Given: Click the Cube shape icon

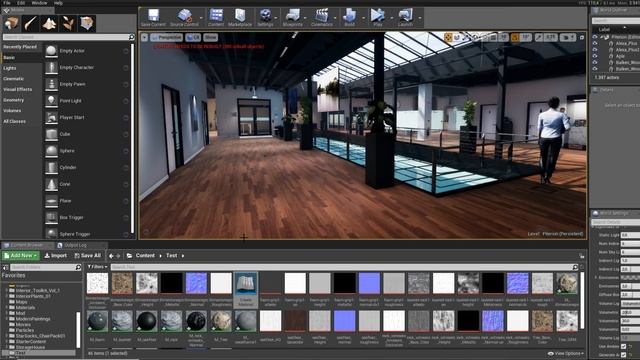Looking at the screenshot, I should 51,134.
